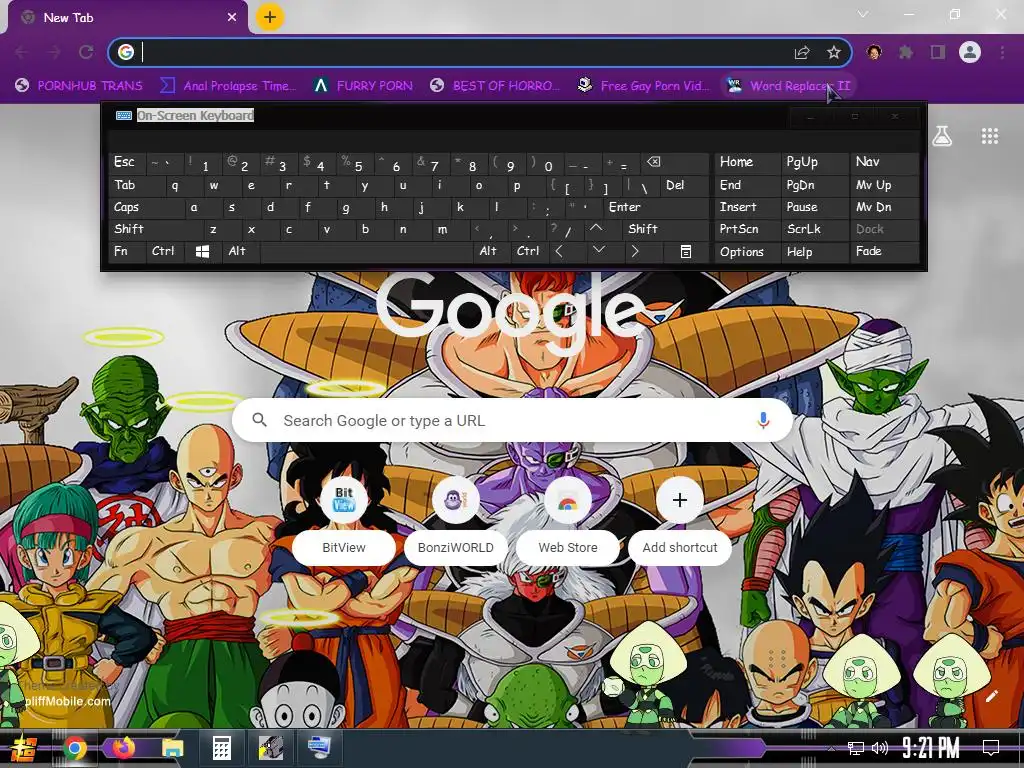Screen dimensions: 1024x768
Task: Click the Enter key on keyboard
Action: coord(656,207)
